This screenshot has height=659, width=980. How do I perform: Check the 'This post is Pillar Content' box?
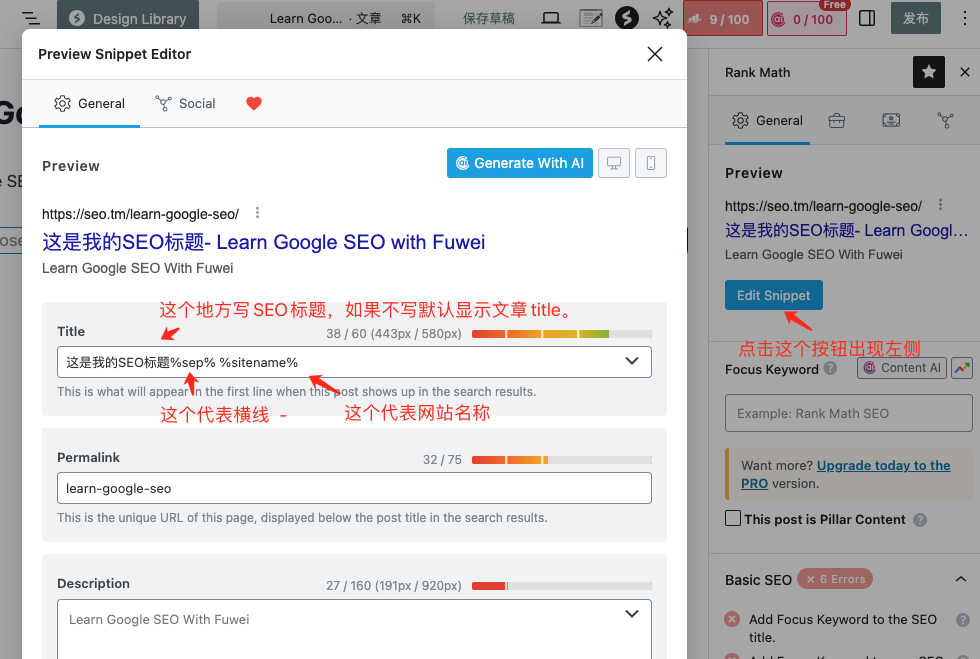[733, 519]
